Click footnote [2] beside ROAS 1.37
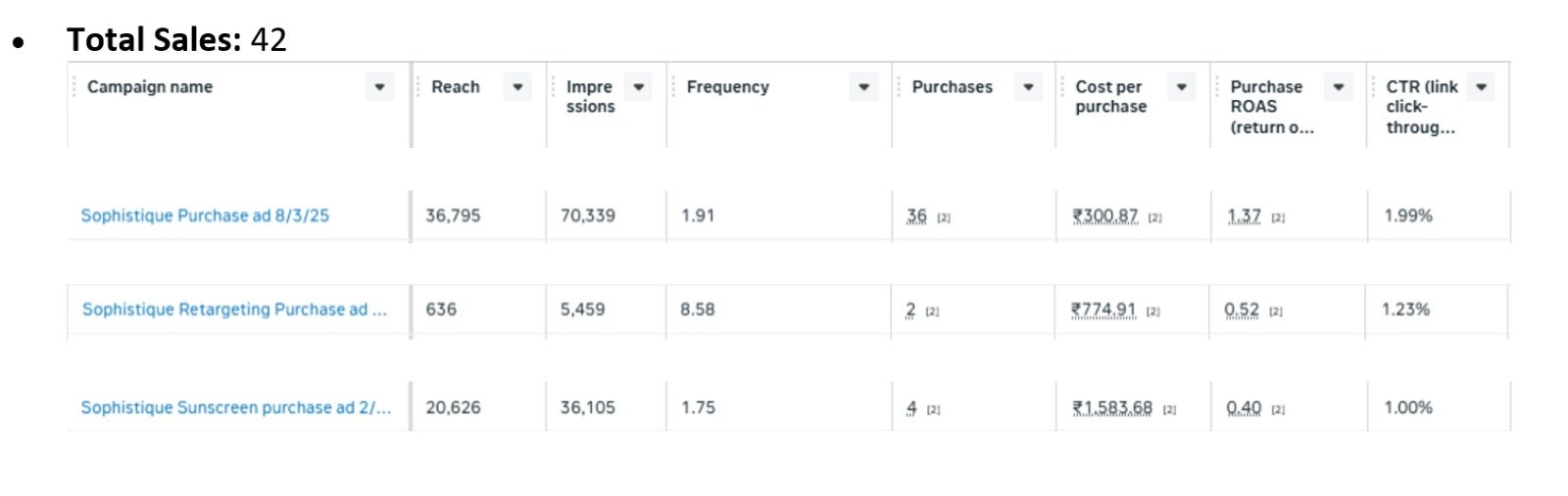The height and width of the screenshot is (496, 1568). [x=1278, y=219]
